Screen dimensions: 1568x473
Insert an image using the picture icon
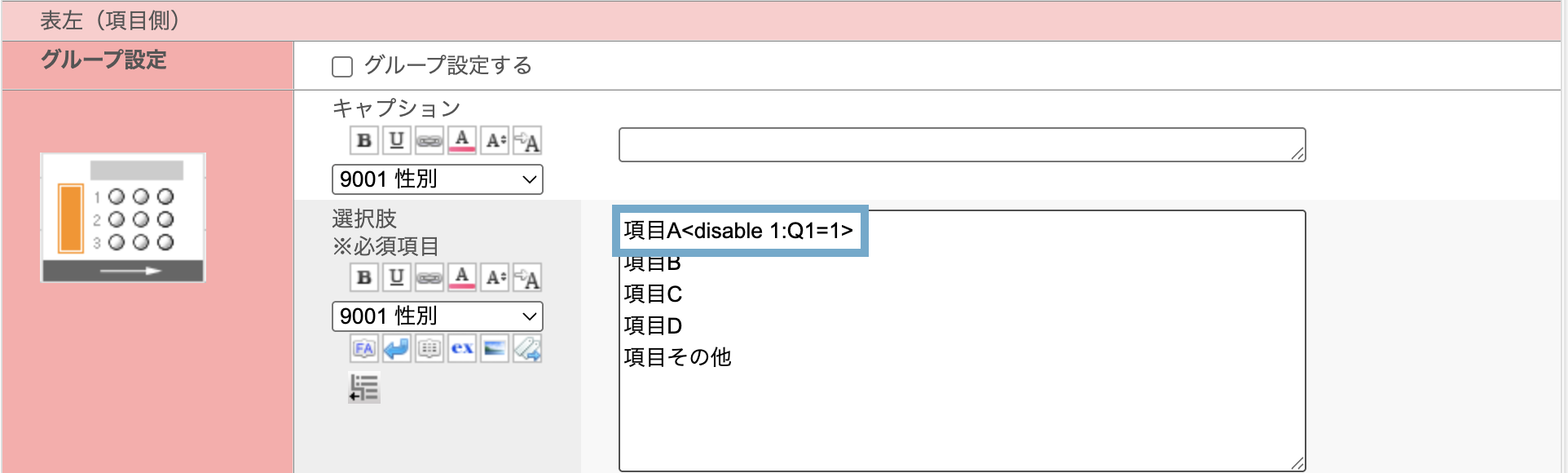pyautogui.click(x=494, y=348)
